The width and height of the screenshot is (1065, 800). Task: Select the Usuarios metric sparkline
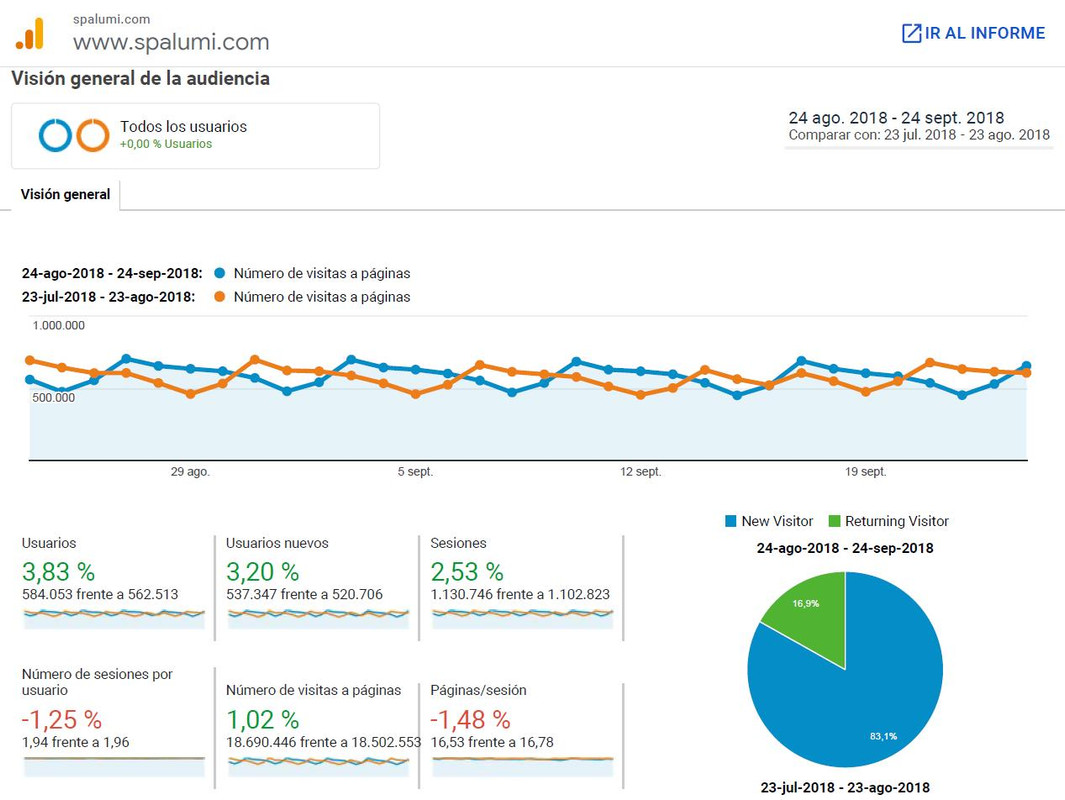click(x=114, y=617)
